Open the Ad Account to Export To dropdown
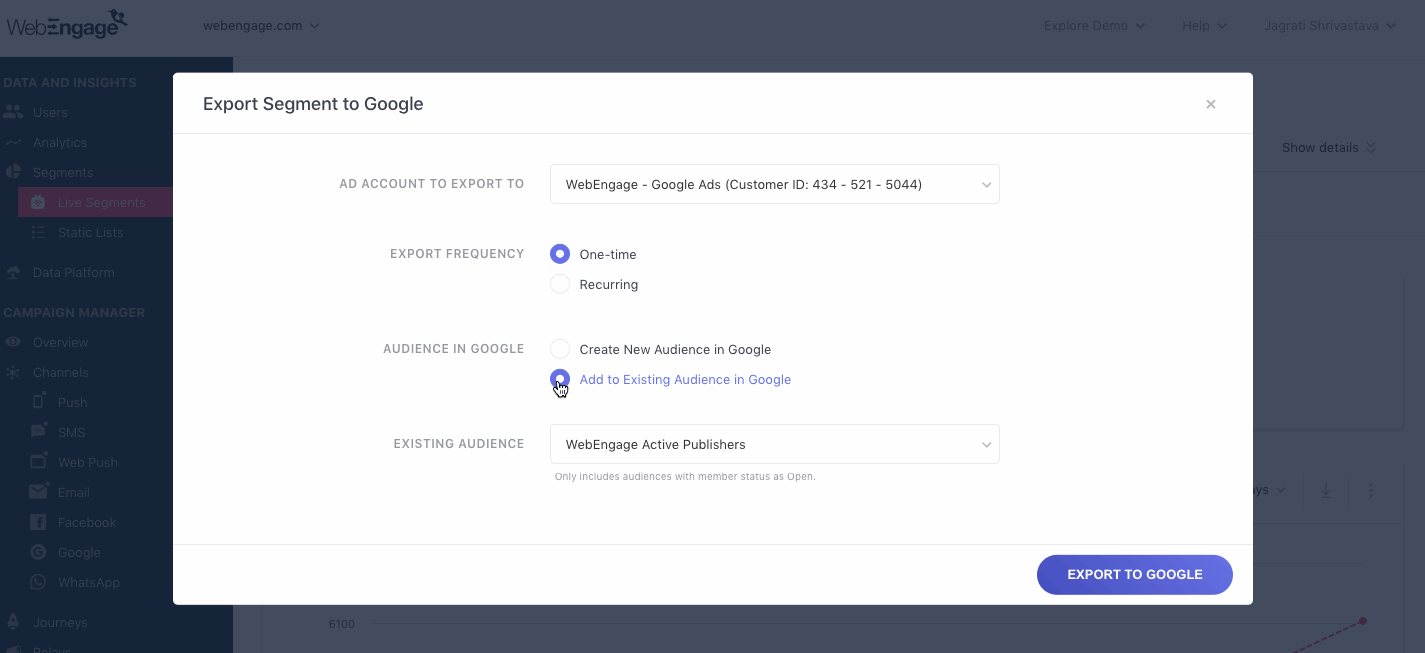Screen dimensions: 1425x653 (775, 184)
